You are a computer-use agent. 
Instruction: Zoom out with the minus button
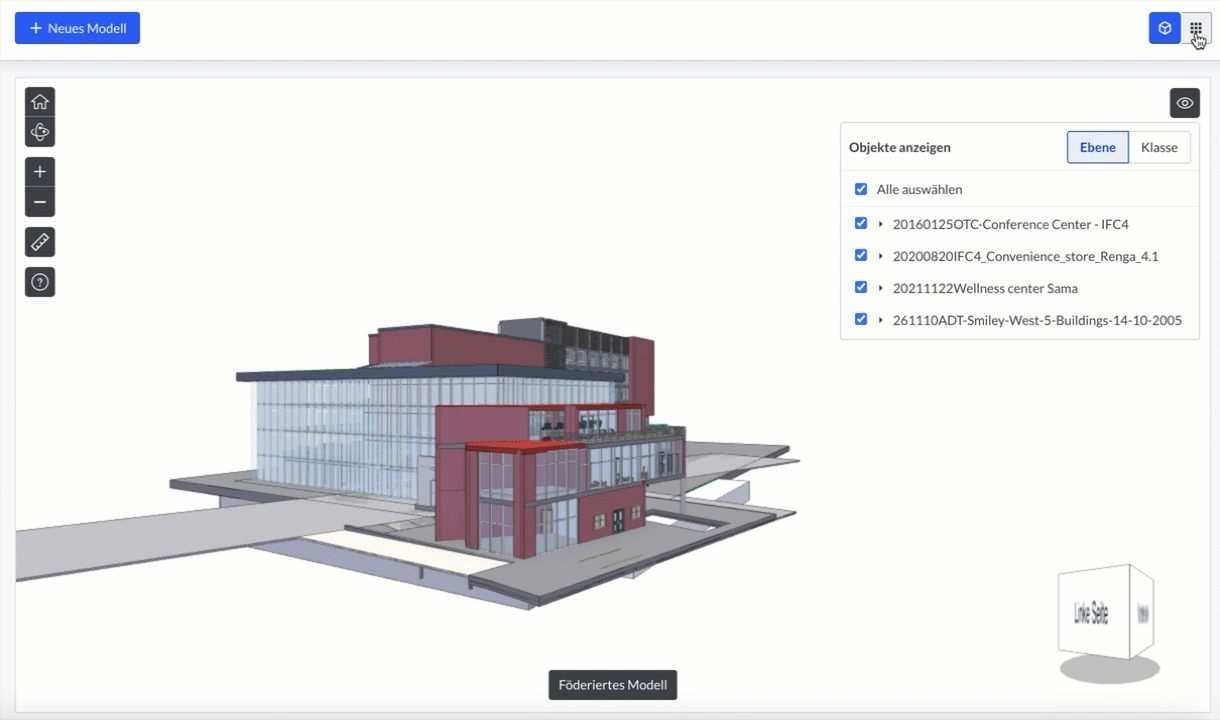coord(40,202)
